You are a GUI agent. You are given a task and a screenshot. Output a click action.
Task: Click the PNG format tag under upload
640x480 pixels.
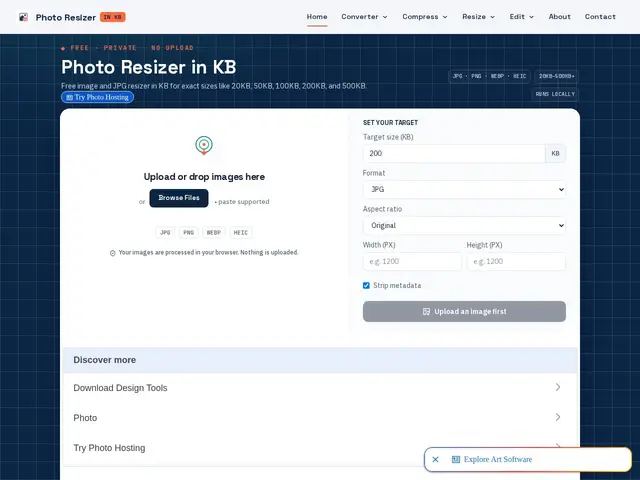click(x=189, y=233)
